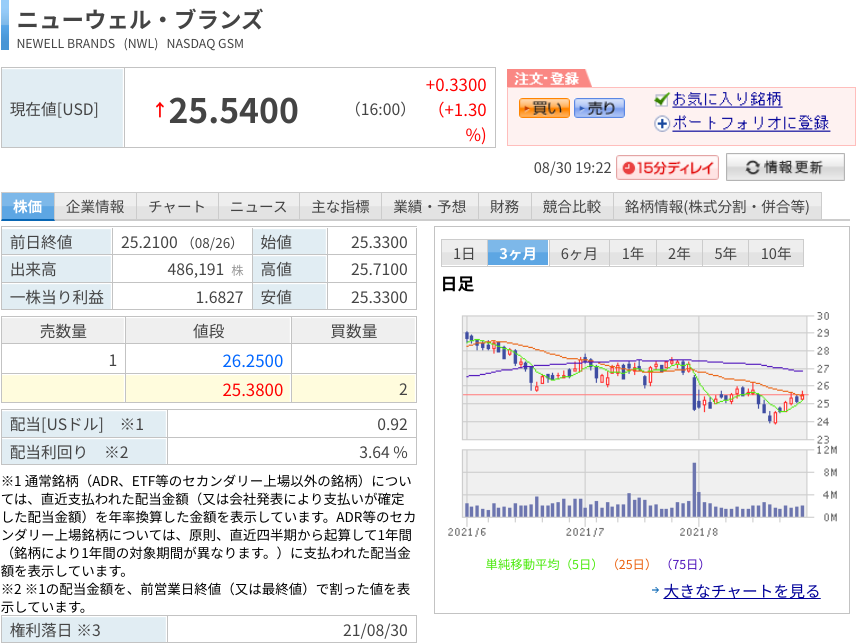Viewport: 856px width, 643px height.
Task: Select the 1日 chart range
Action: [x=464, y=253]
